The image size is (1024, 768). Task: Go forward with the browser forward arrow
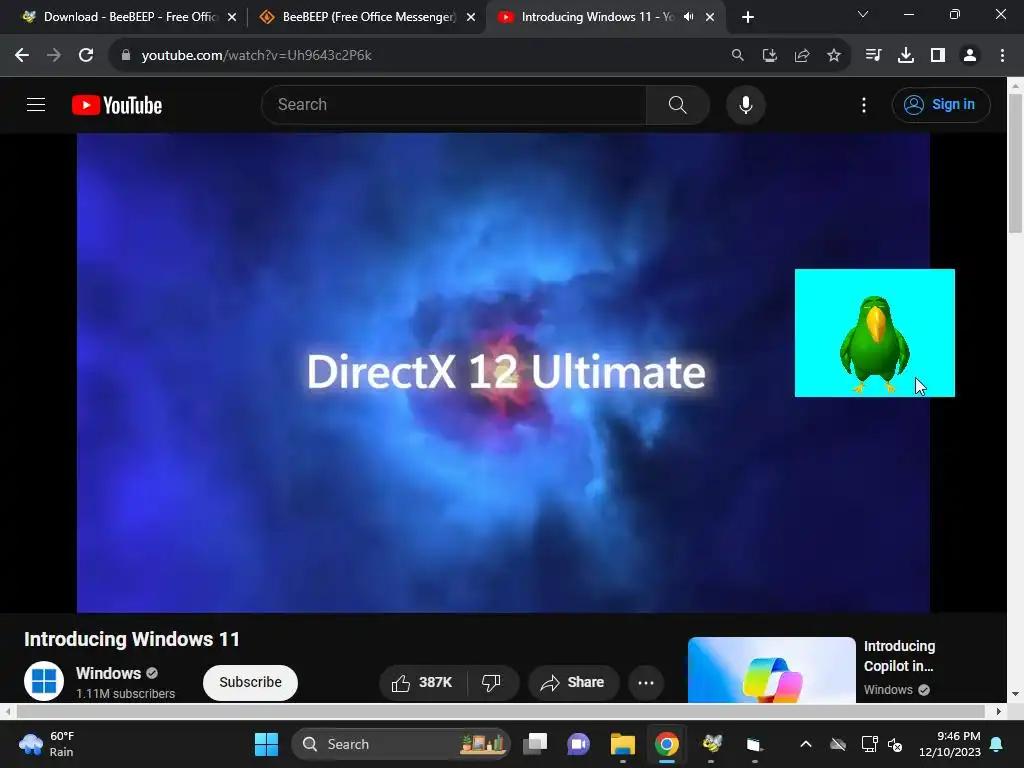click(x=54, y=56)
